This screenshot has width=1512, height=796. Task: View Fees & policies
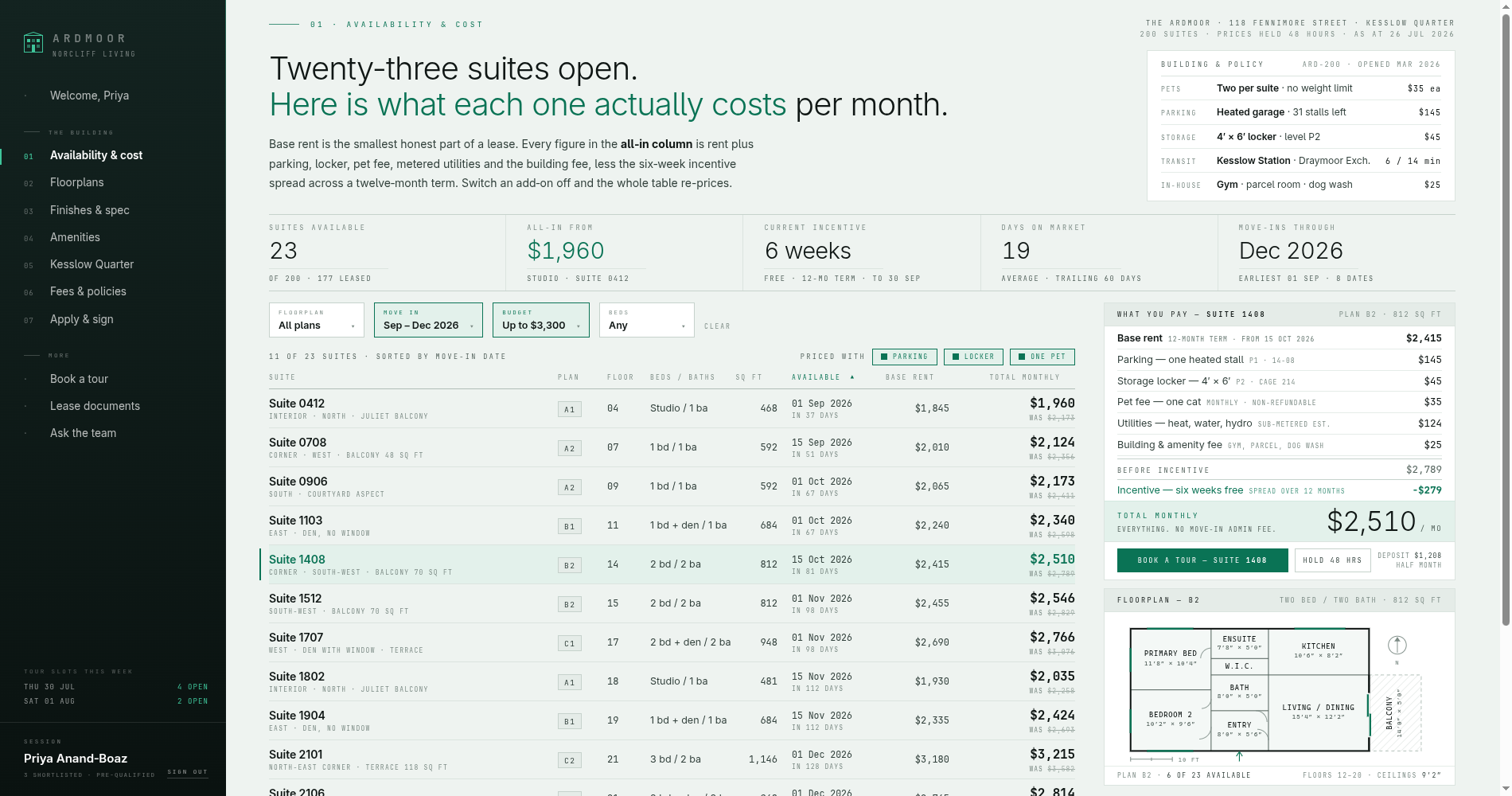tap(88, 291)
